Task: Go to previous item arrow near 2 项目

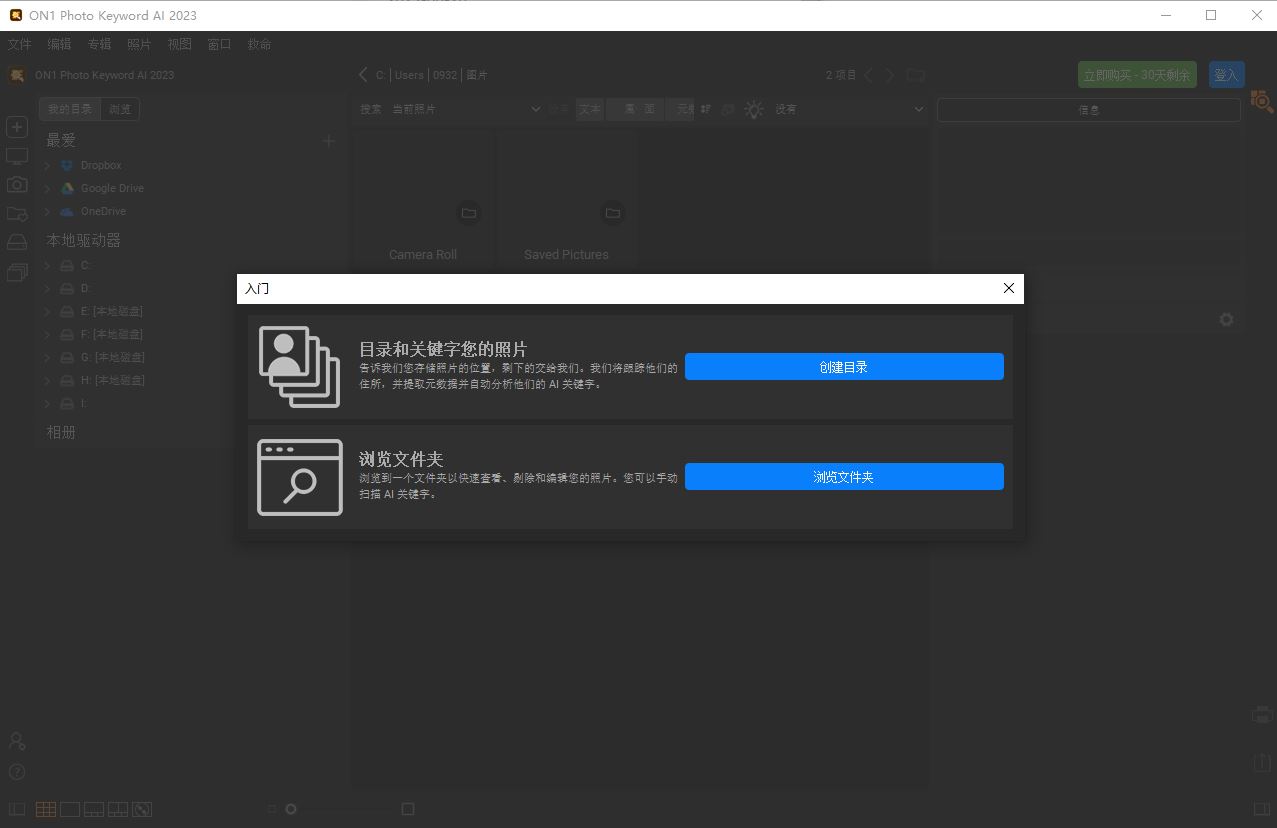Action: [868, 75]
